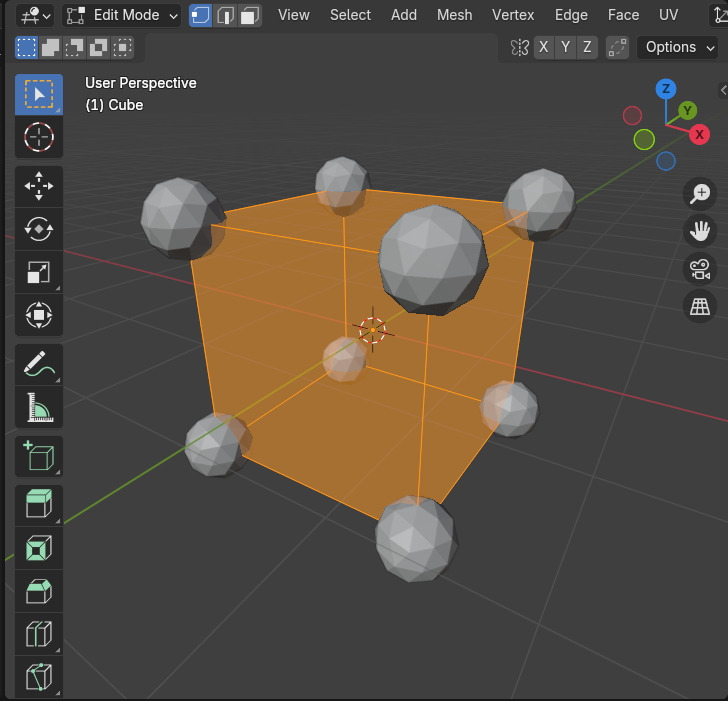Pick the Knife tool
This screenshot has width=728, height=701.
[39, 676]
